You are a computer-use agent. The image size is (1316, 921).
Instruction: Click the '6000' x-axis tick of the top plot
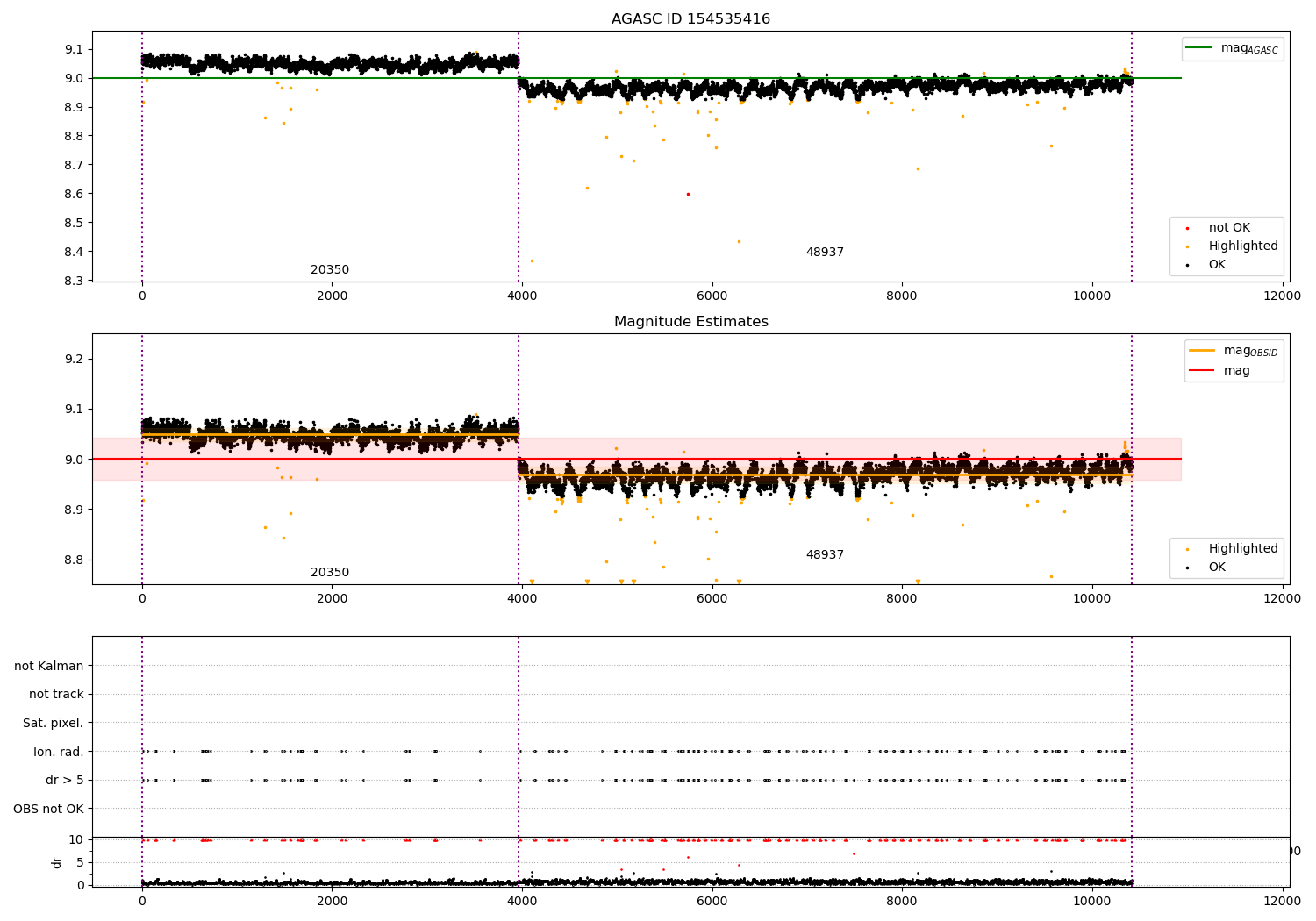click(712, 296)
